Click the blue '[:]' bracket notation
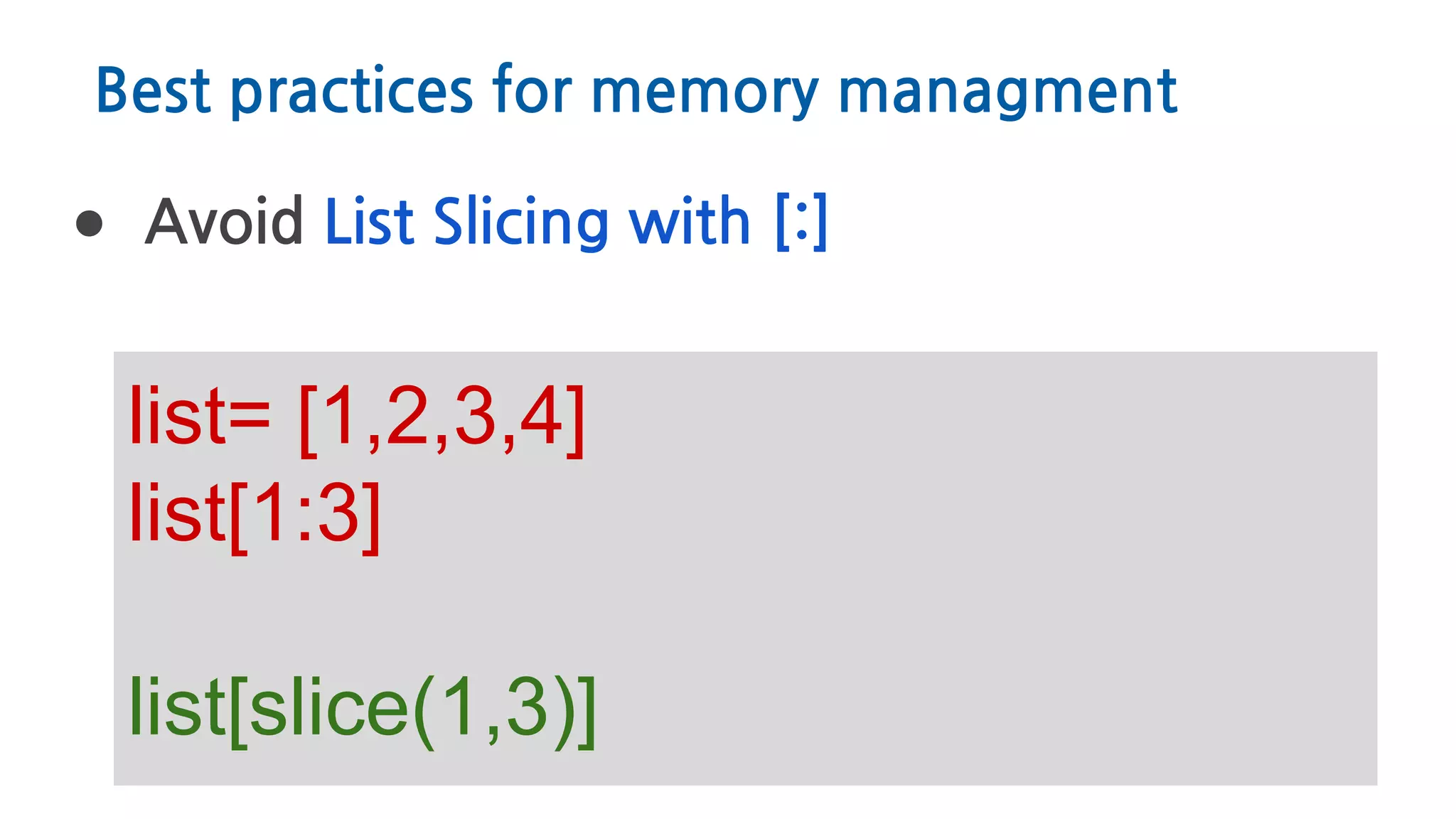 click(x=802, y=222)
